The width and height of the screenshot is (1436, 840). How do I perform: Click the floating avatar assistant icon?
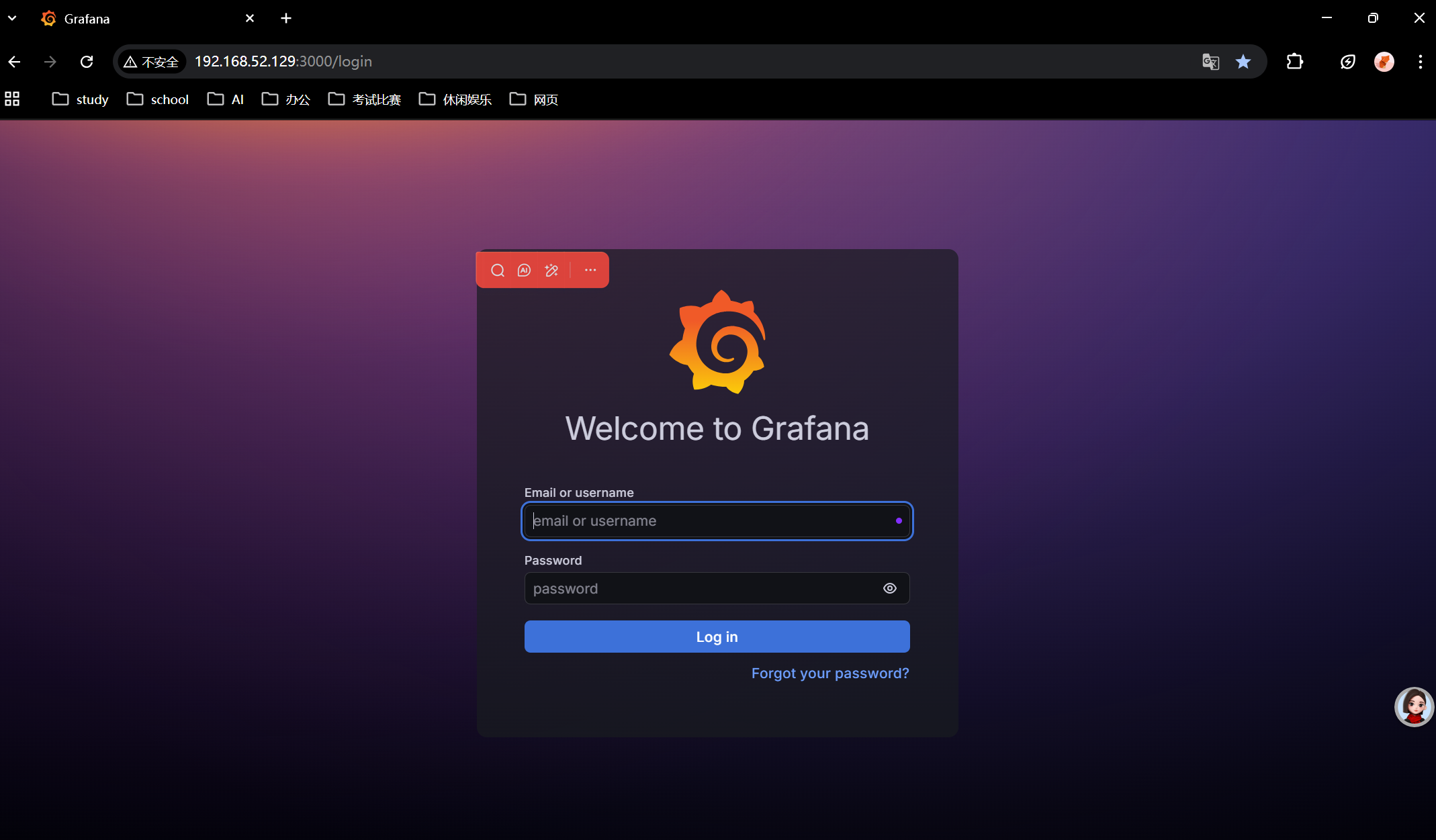coord(1414,706)
